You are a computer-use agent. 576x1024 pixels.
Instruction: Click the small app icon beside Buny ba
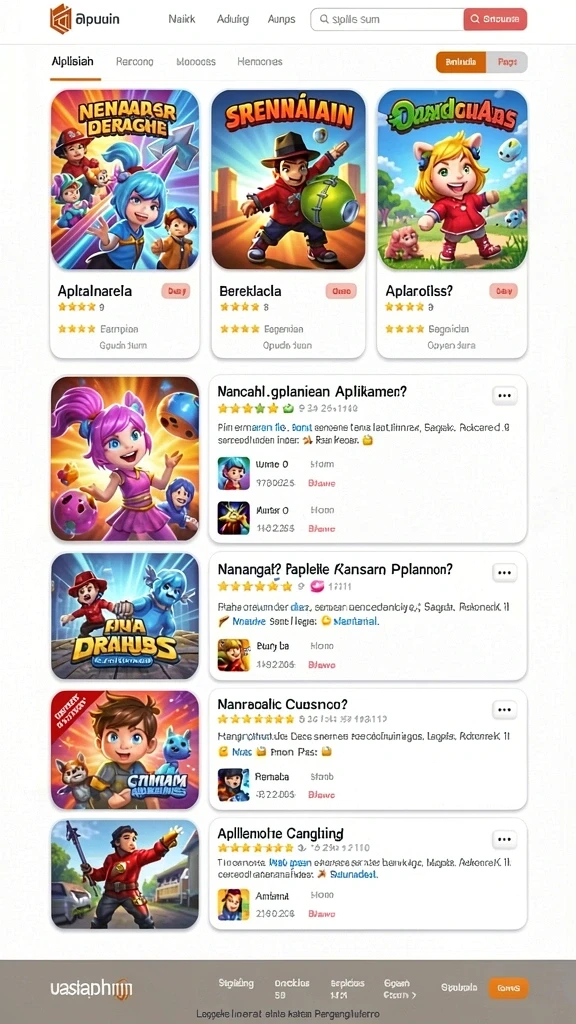[233, 655]
